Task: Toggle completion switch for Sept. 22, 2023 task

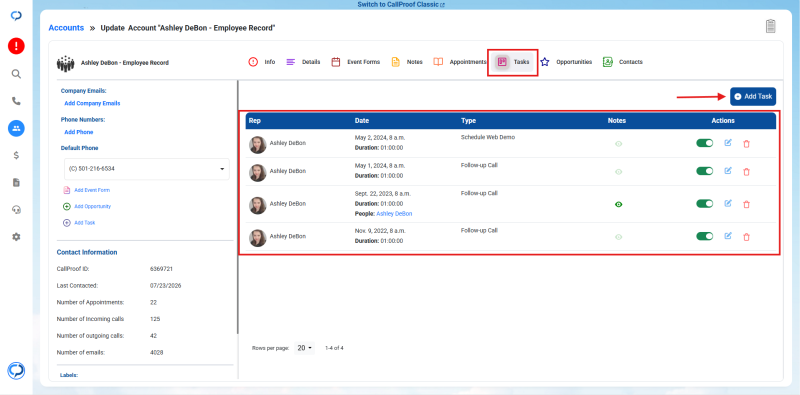Action: [705, 204]
